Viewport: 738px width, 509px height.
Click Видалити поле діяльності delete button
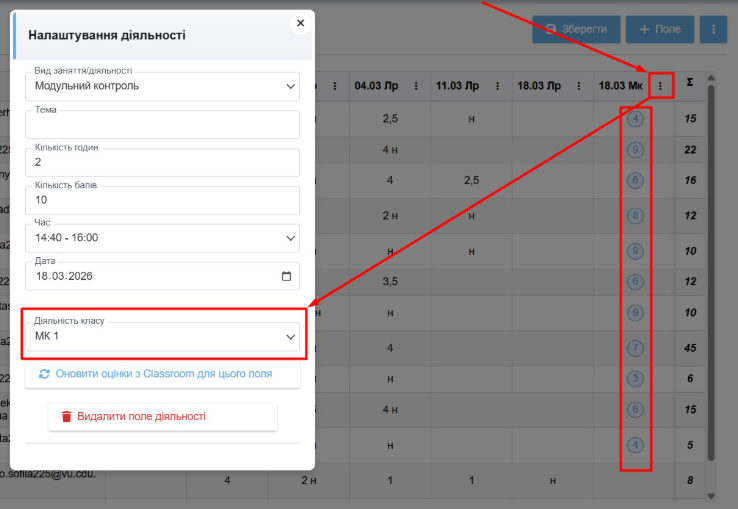pyautogui.click(x=162, y=416)
